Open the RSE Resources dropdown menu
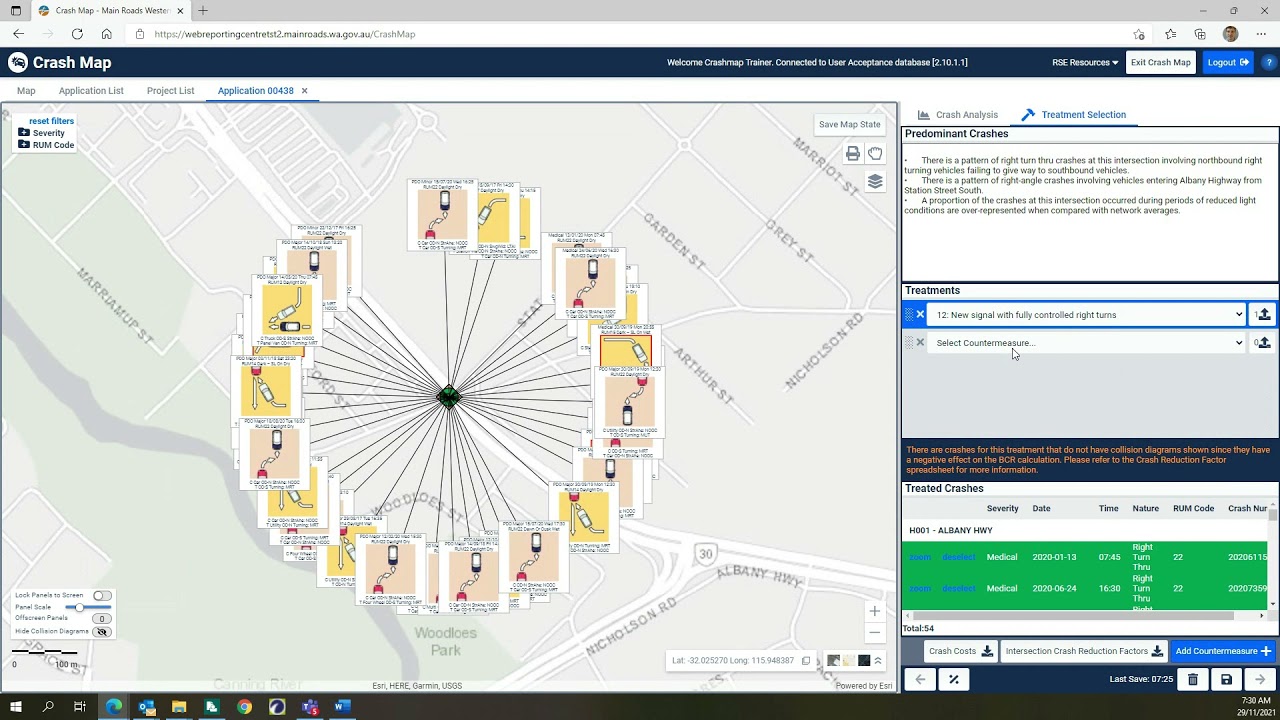The width and height of the screenshot is (1280, 720). (1085, 62)
